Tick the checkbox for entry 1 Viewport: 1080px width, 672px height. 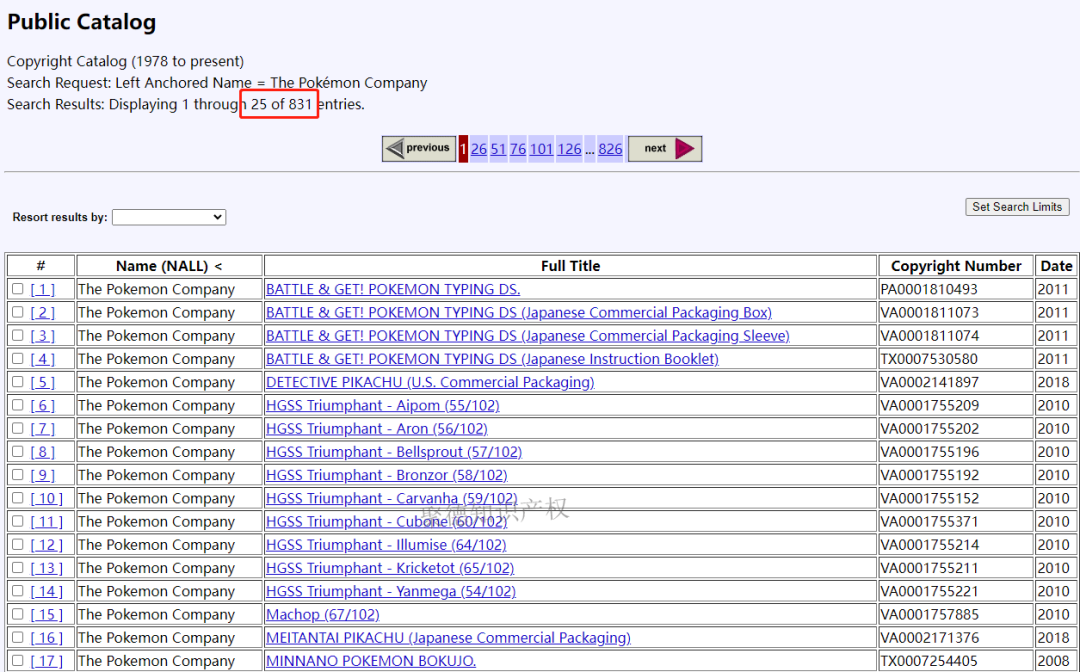click(x=18, y=288)
